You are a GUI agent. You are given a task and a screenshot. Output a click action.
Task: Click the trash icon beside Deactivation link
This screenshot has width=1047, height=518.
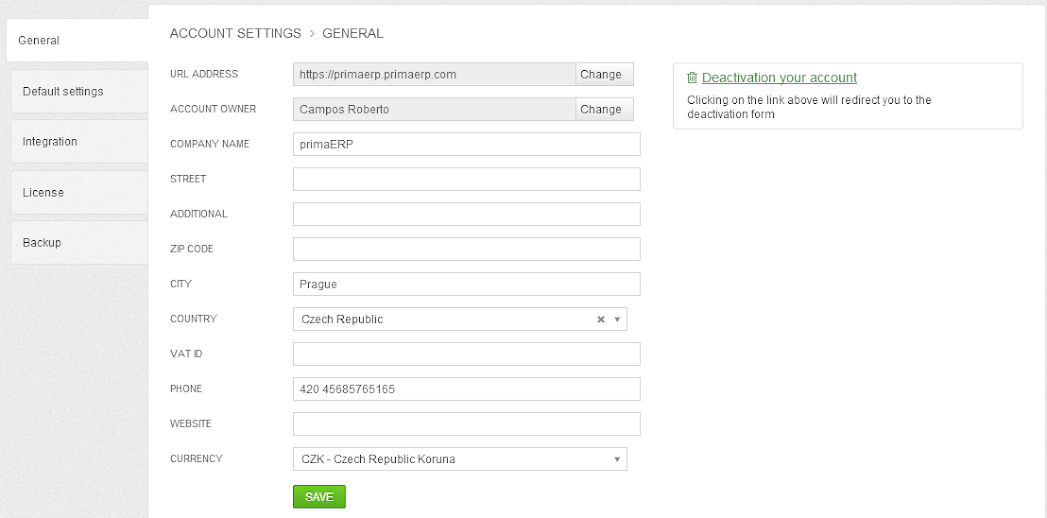pyautogui.click(x=692, y=78)
